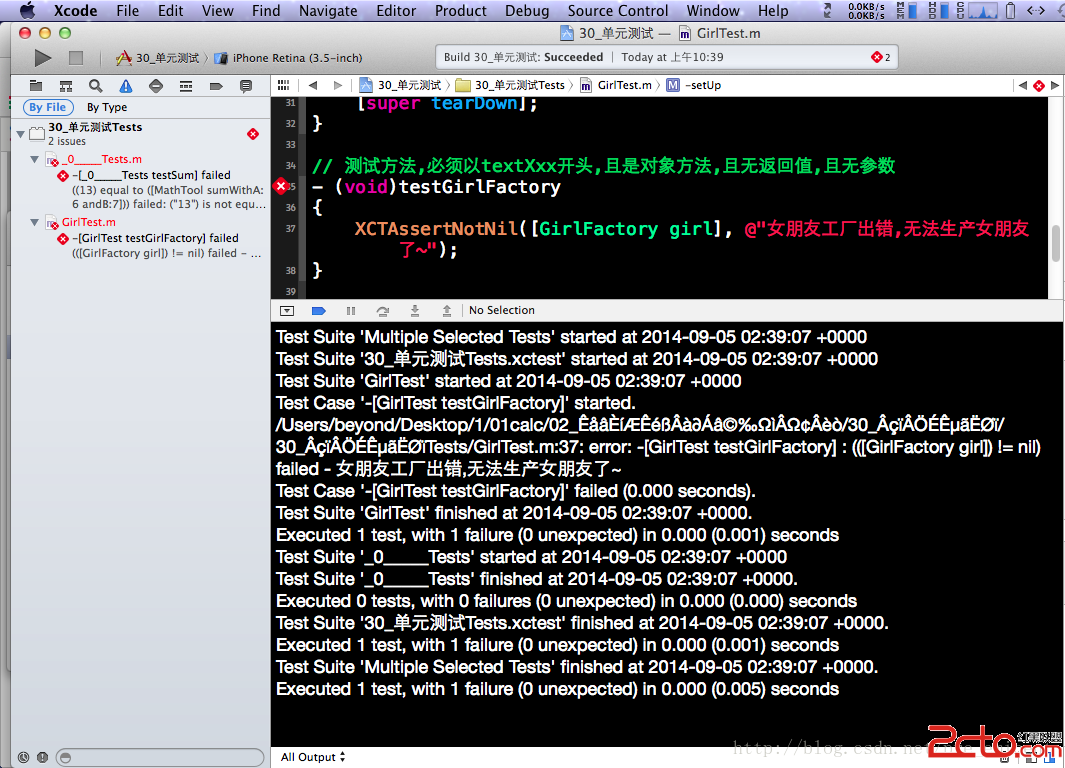Image resolution: width=1065 pixels, height=768 pixels.
Task: Collapse the _0____Tests.m issue file
Action: point(35,159)
